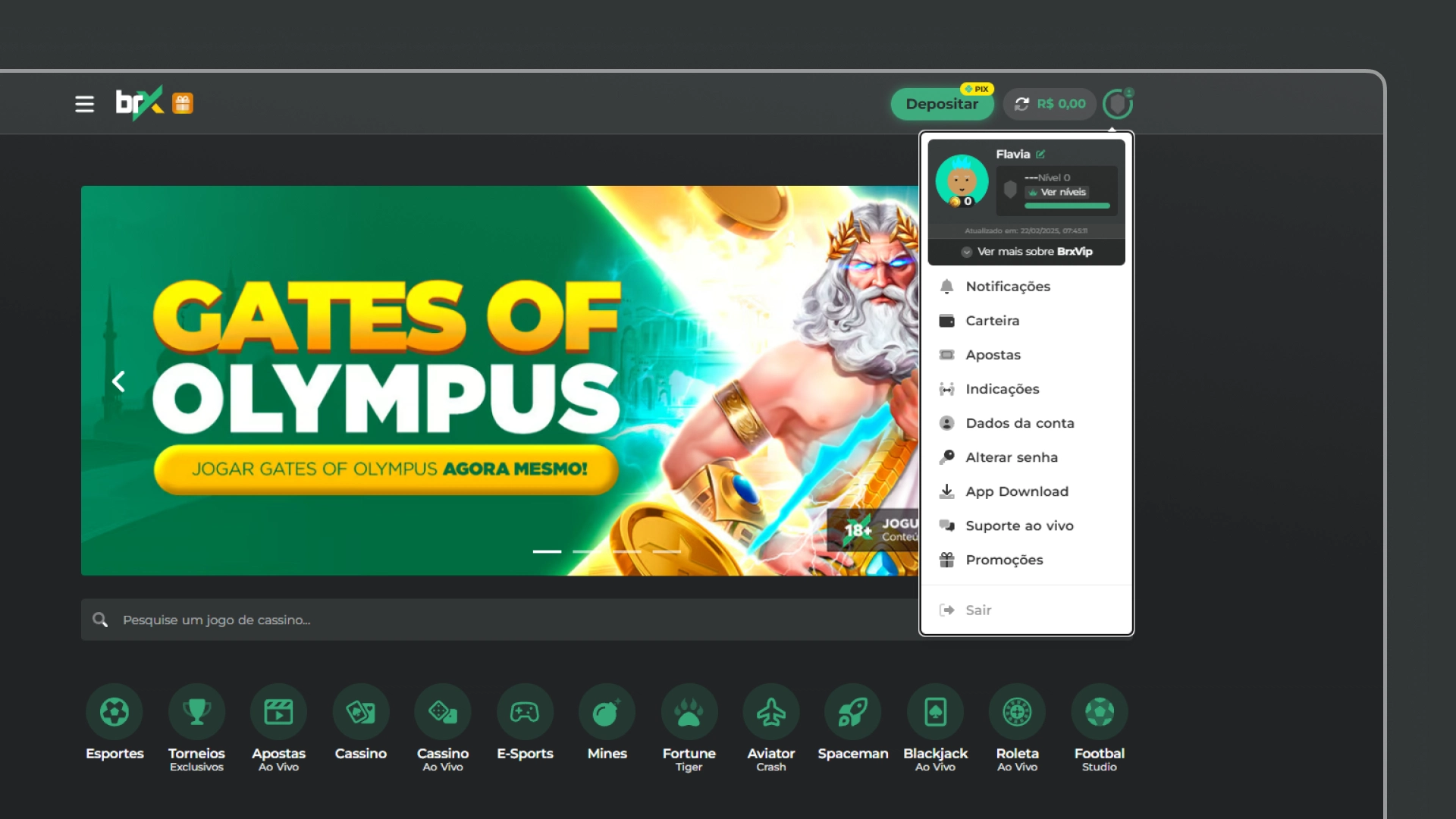Select the second carousel slide indicator
This screenshot has height=819, width=1456.
pos(586,551)
